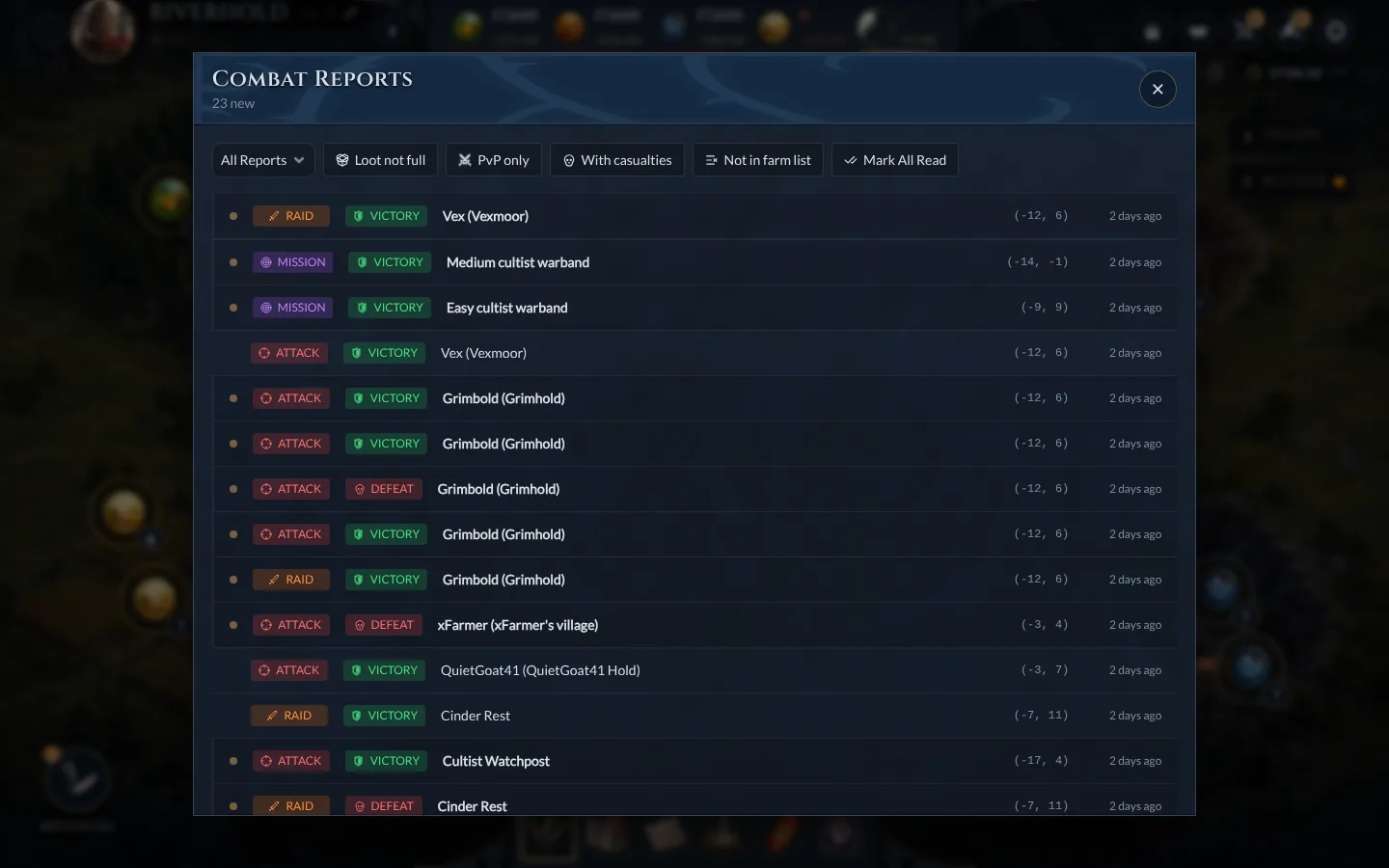Toggle the With casualties filter

(x=617, y=160)
